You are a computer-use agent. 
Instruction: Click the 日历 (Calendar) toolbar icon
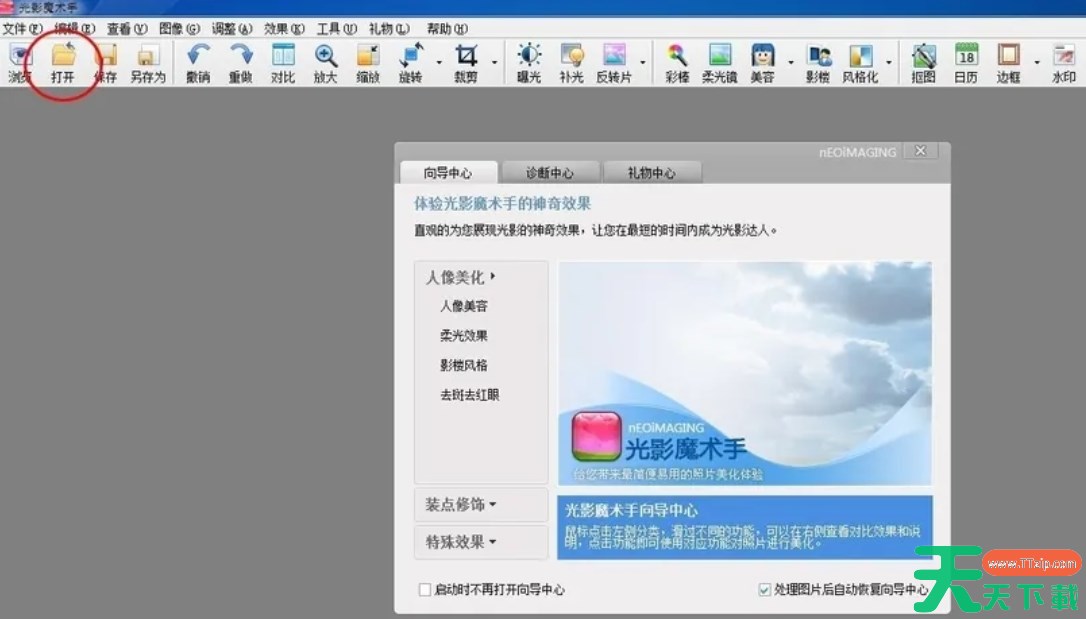pyautogui.click(x=966, y=62)
